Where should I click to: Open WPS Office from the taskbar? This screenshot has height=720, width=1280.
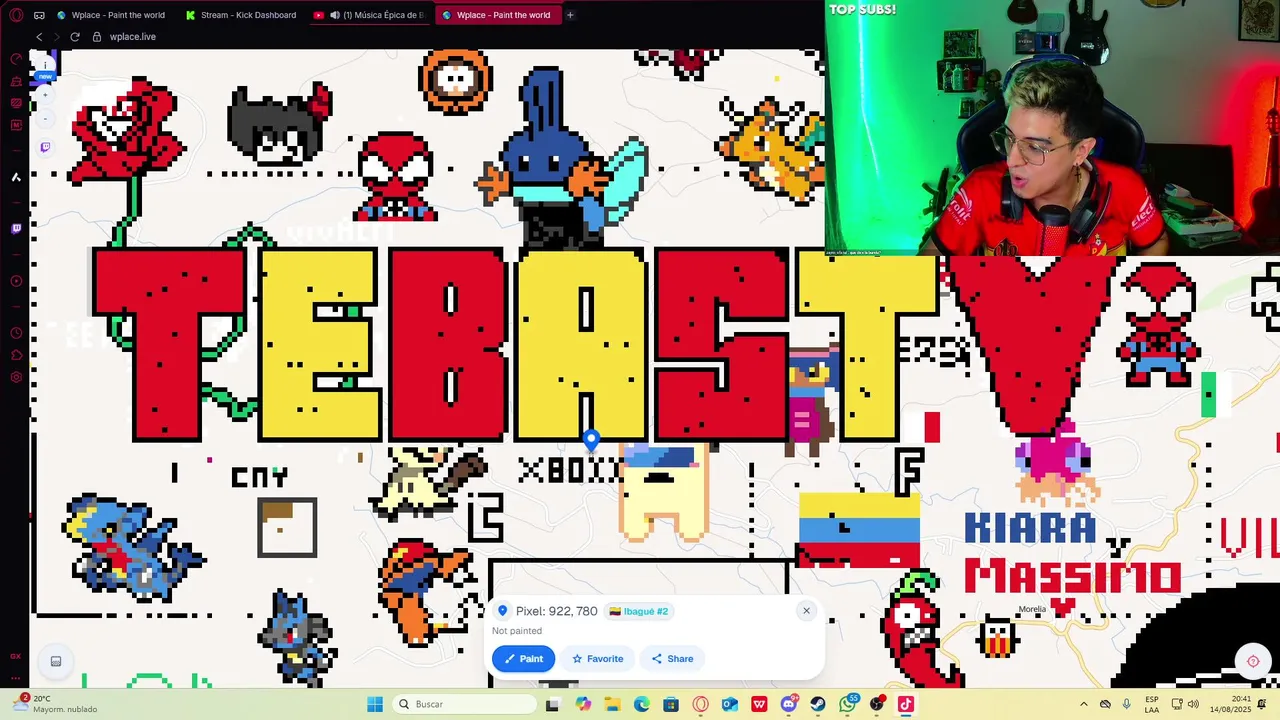point(759,704)
